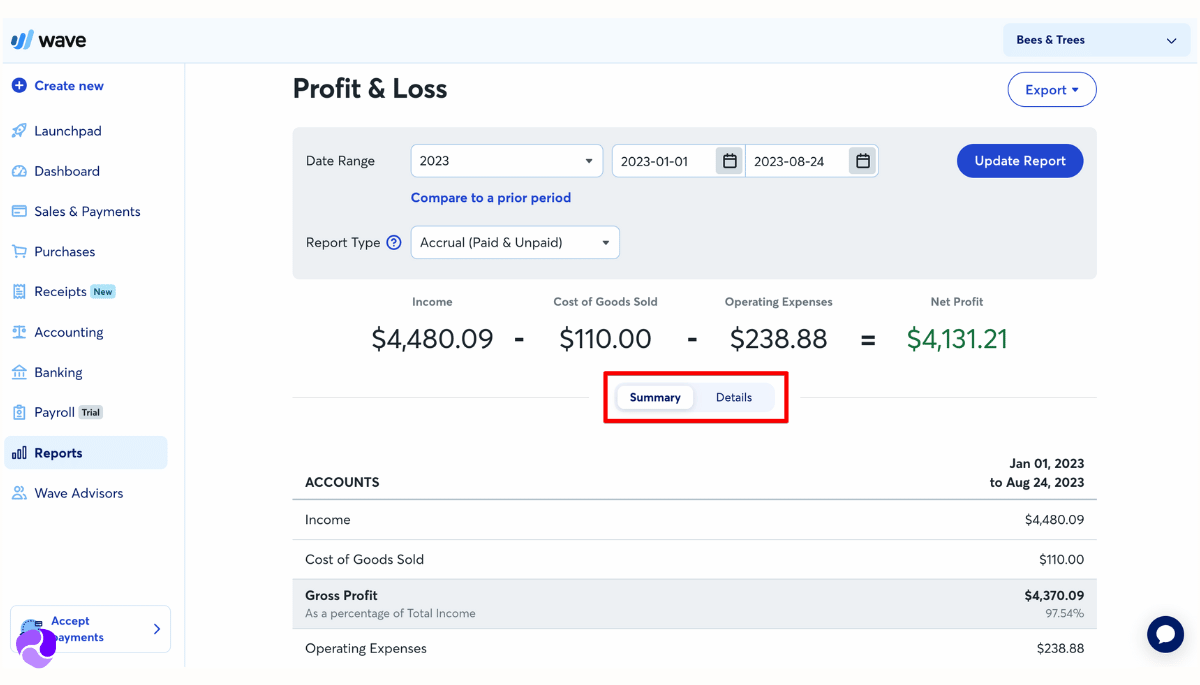This screenshot has height=685, width=1200.
Task: Click the Dashboard gauge icon
Action: tap(19, 171)
